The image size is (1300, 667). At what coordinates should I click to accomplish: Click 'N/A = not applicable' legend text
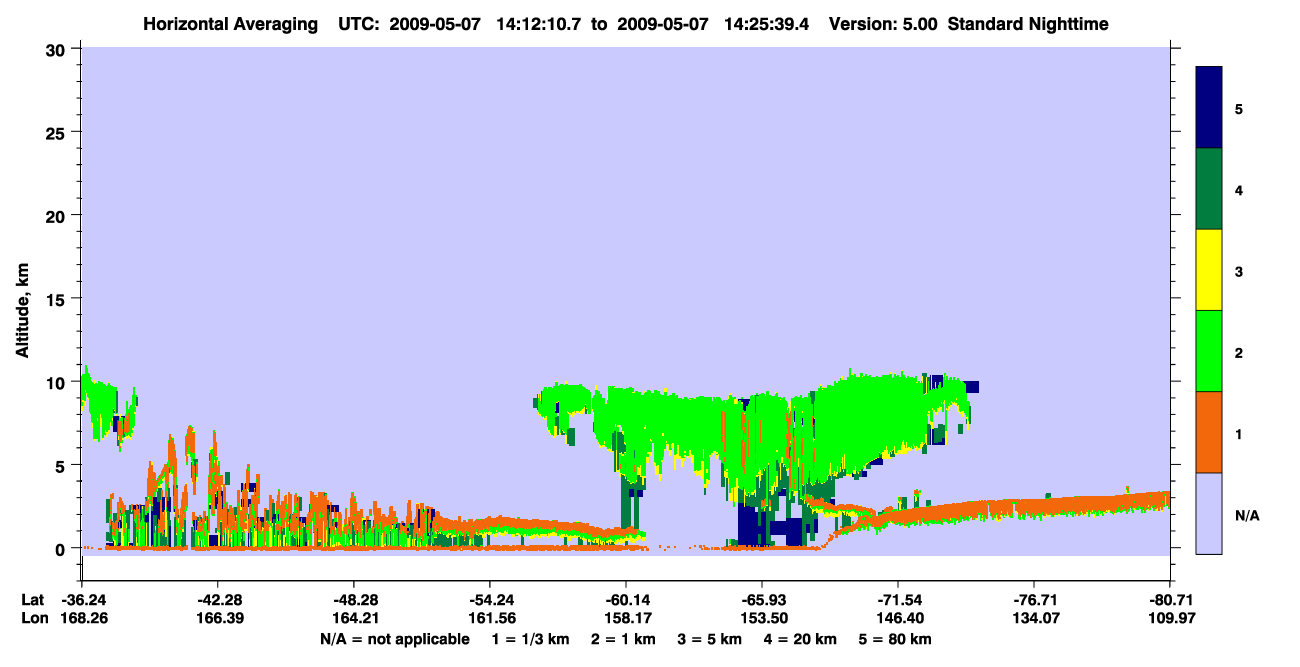394,638
